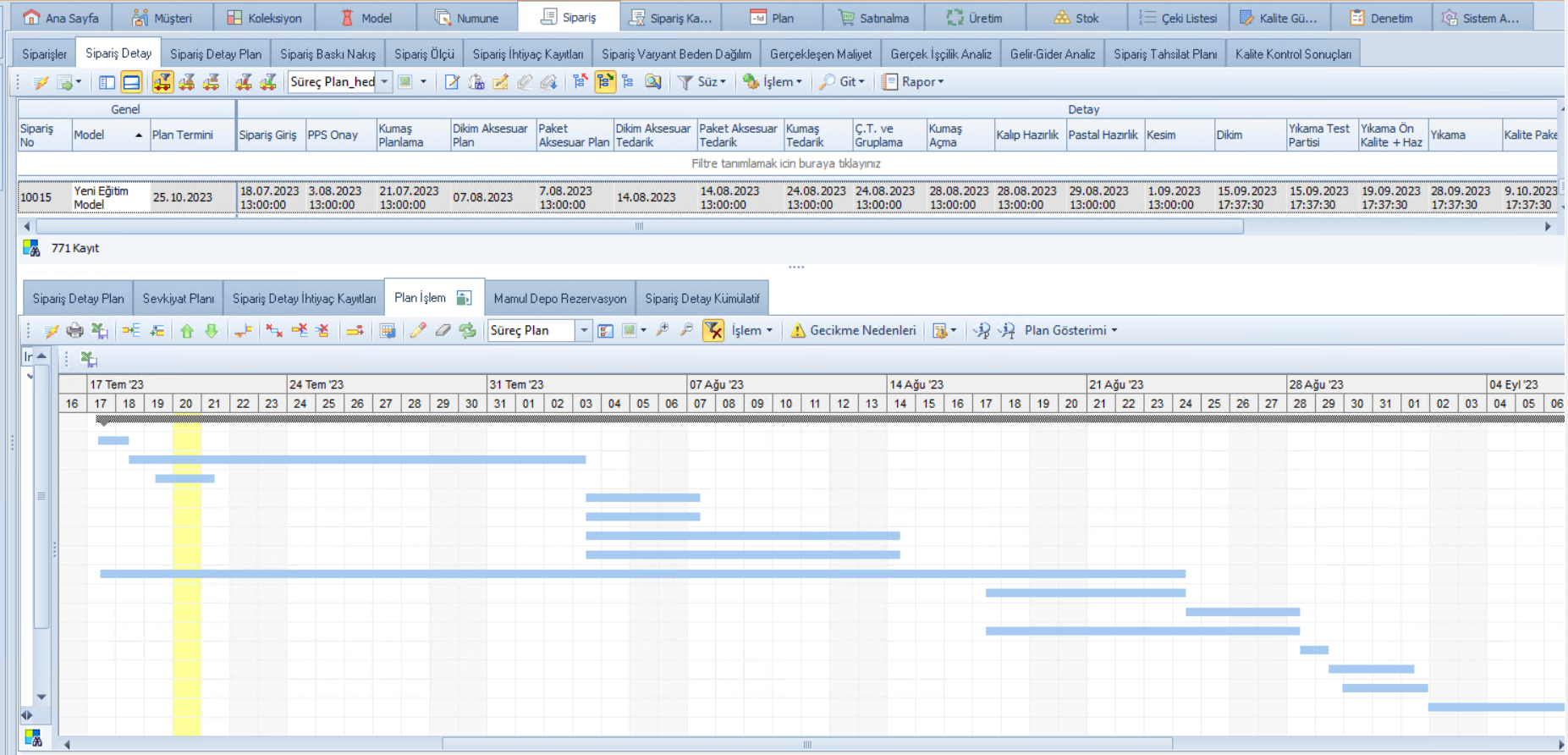This screenshot has height=755, width=1568.
Task: Click the green up arrow icon
Action: [187, 331]
